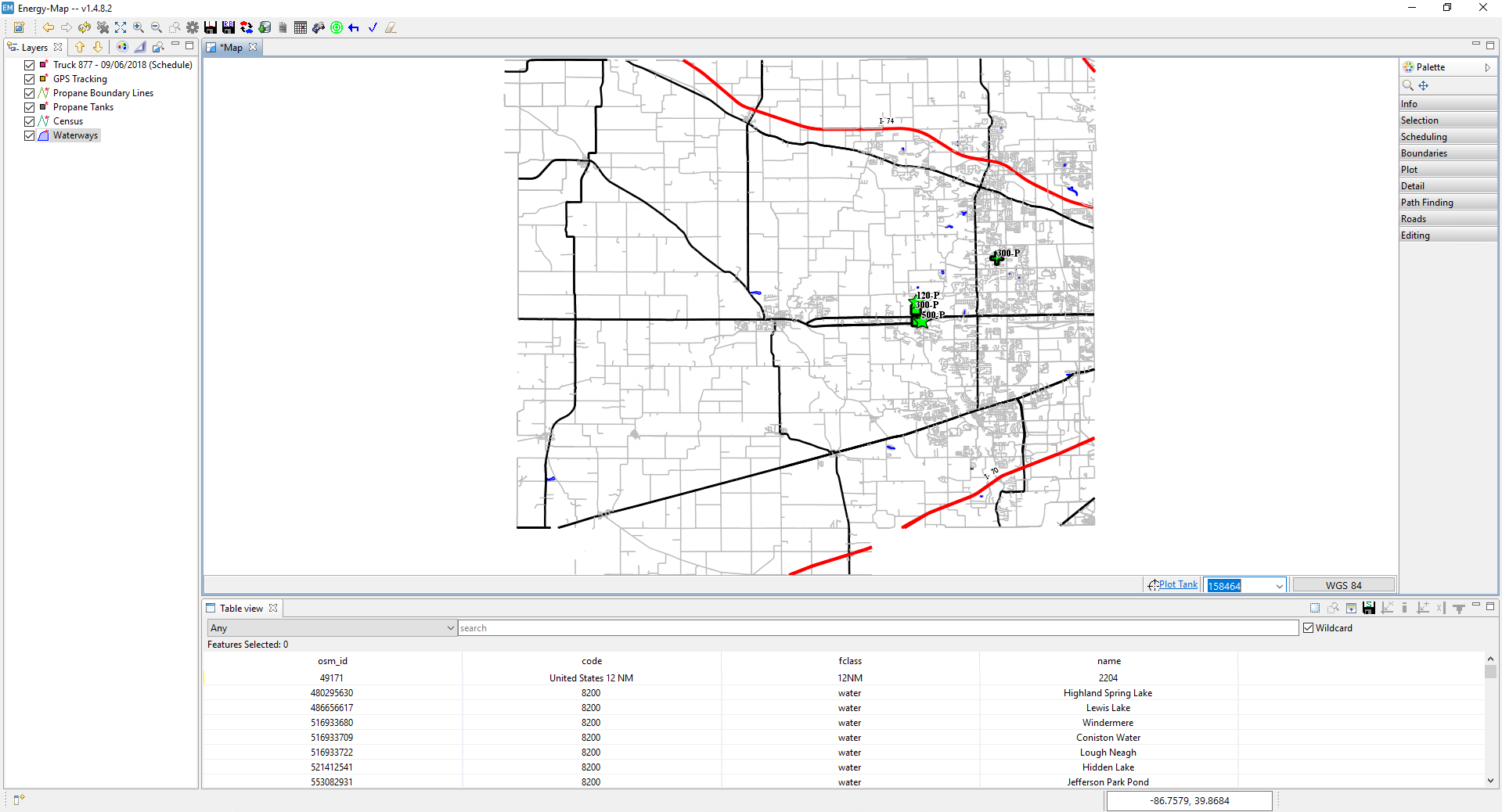Viewport: 1502px width, 812px height.
Task: Click the eraser icon in the toolbar
Action: [391, 27]
